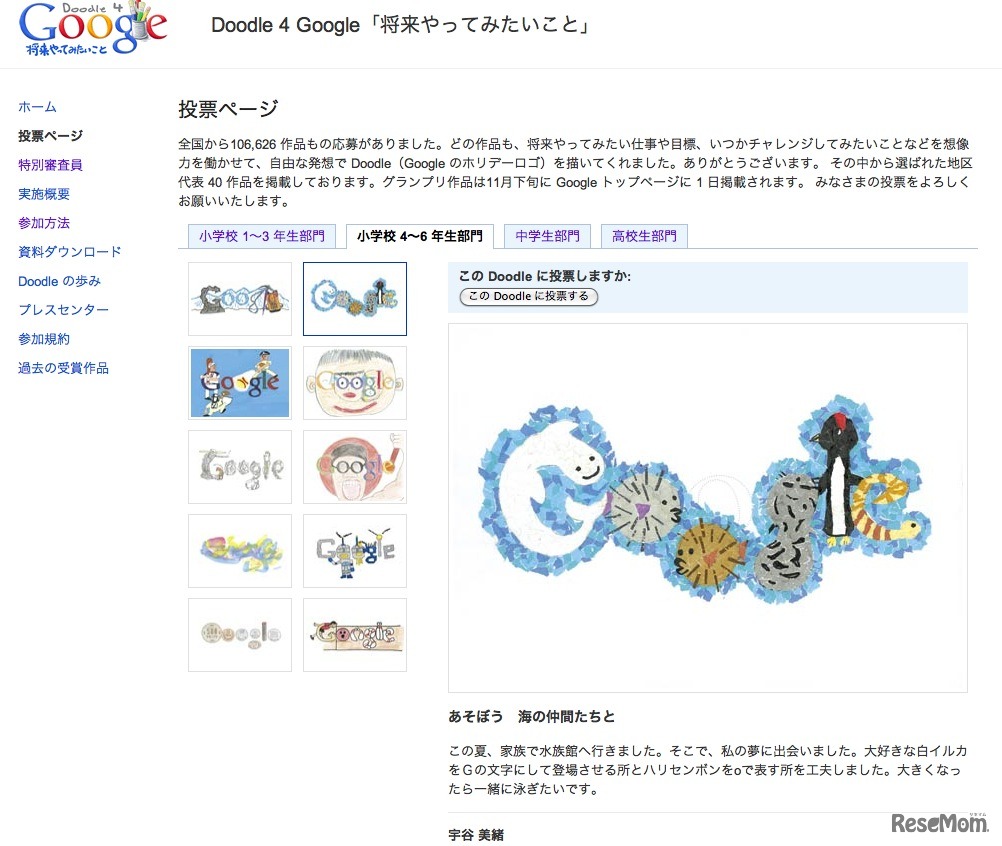Choose the gray pencil-sketch Google doodle thumbnail

click(x=240, y=467)
